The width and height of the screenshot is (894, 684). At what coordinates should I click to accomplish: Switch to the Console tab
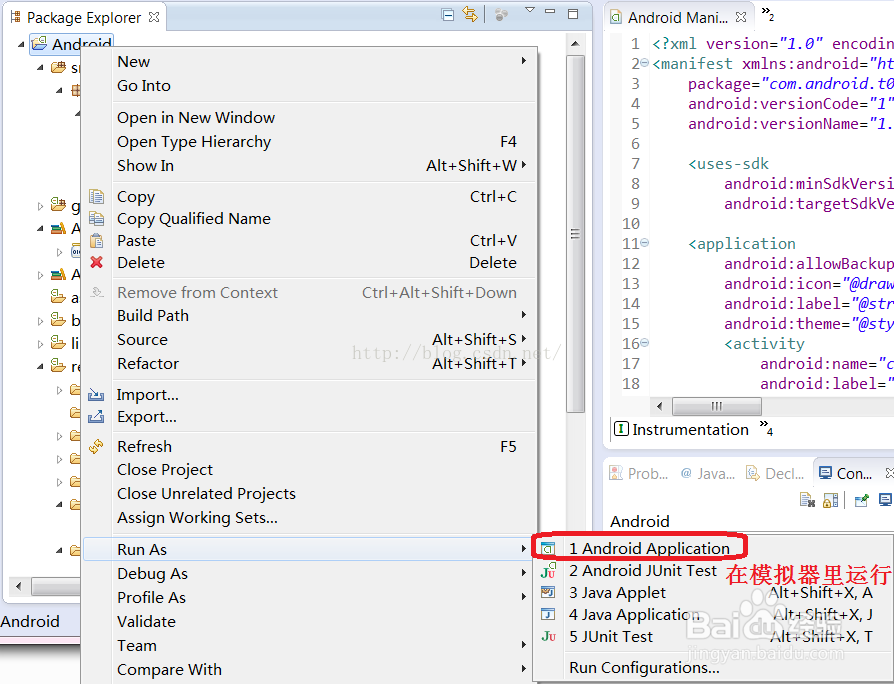coord(846,473)
